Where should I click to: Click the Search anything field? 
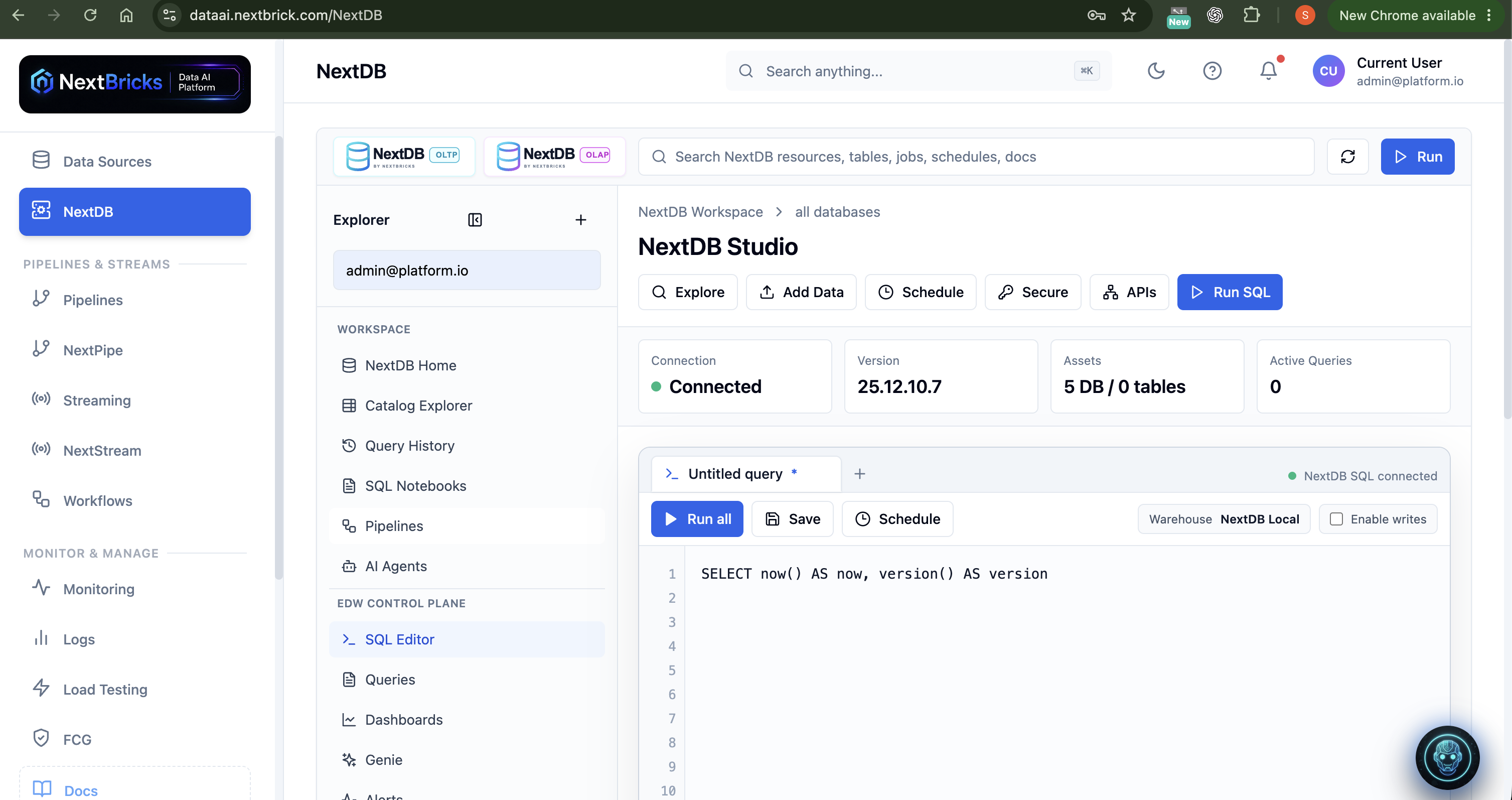pyautogui.click(x=919, y=70)
